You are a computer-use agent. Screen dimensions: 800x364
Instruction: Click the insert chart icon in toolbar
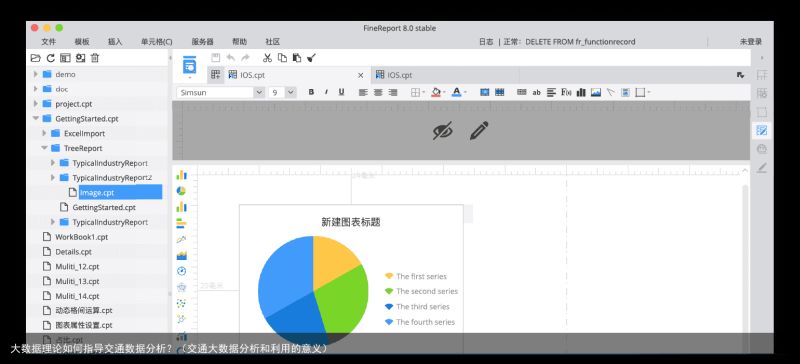(x=581, y=92)
